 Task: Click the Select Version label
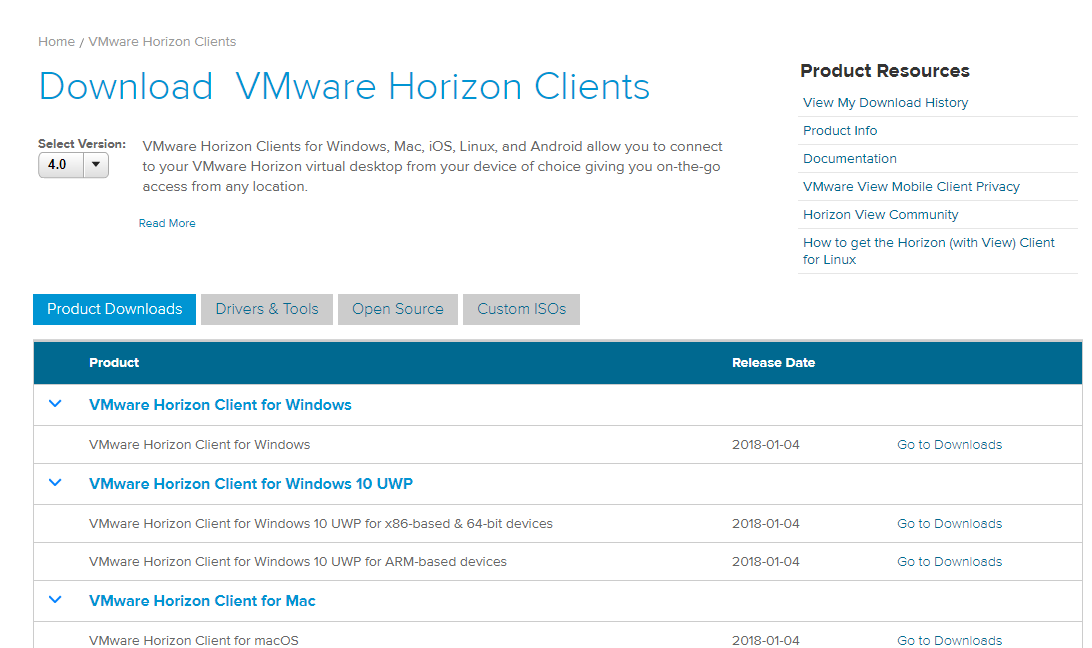(x=82, y=144)
